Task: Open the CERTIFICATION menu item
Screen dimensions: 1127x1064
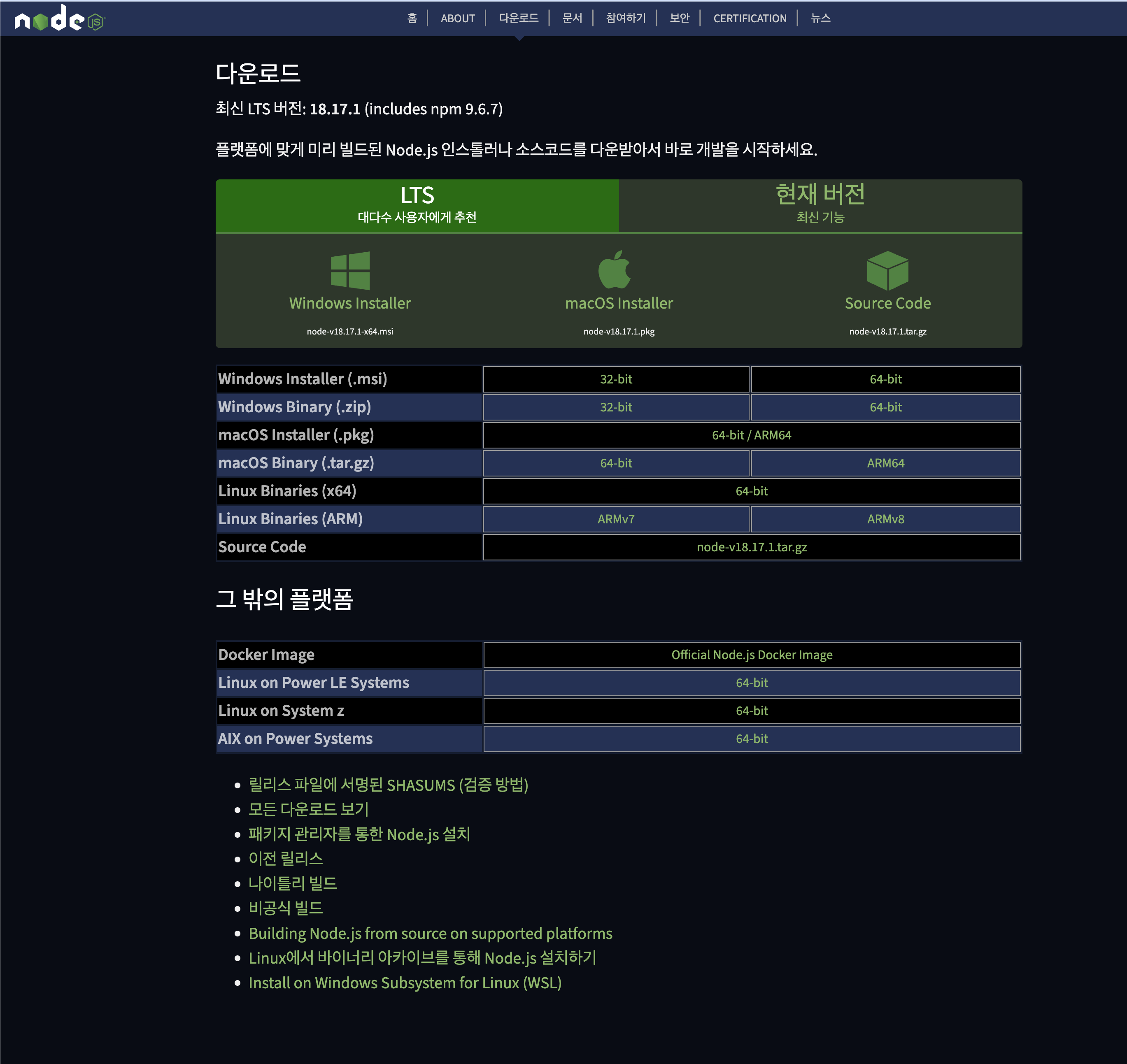Action: pos(749,18)
